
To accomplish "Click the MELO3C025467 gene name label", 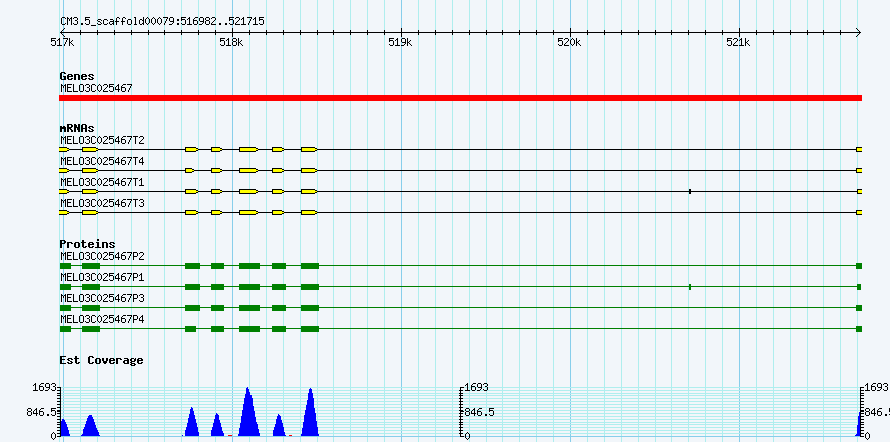I will (96, 88).
